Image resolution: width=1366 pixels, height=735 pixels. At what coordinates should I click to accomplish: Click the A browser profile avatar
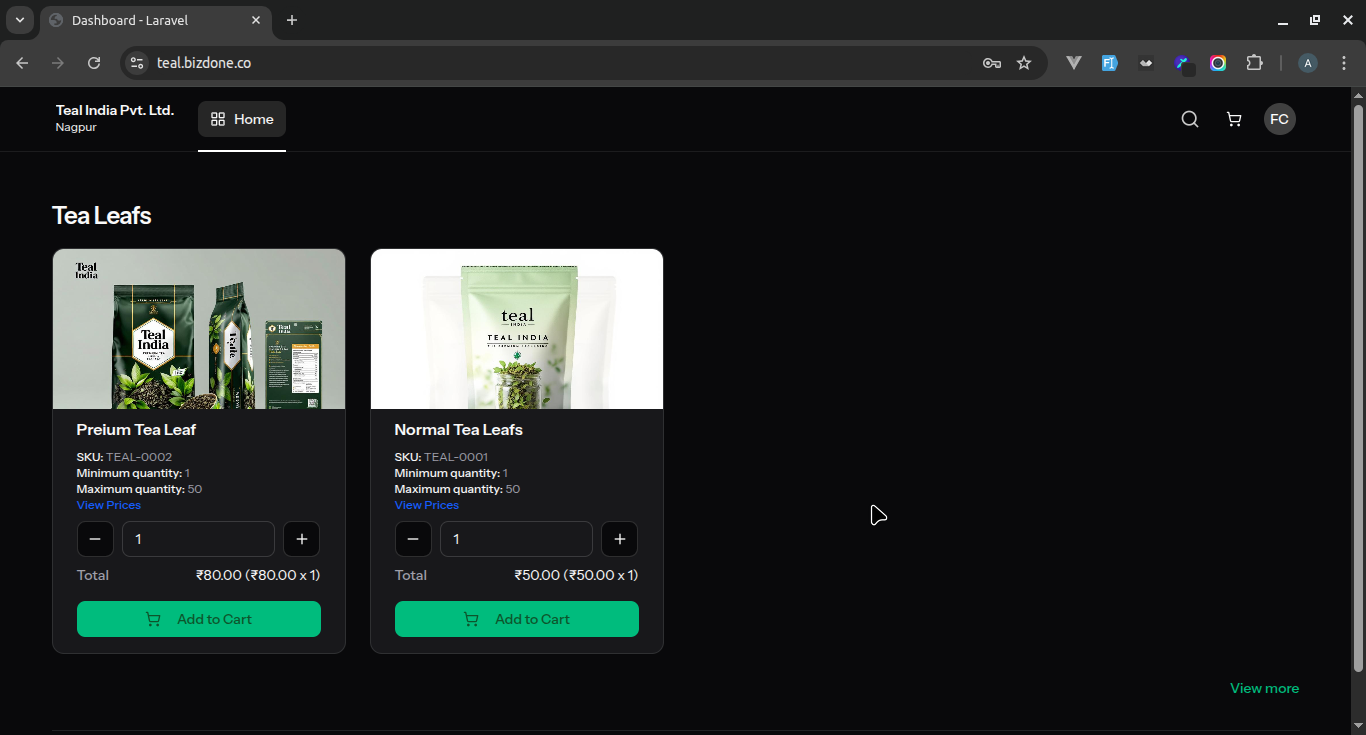[1307, 62]
